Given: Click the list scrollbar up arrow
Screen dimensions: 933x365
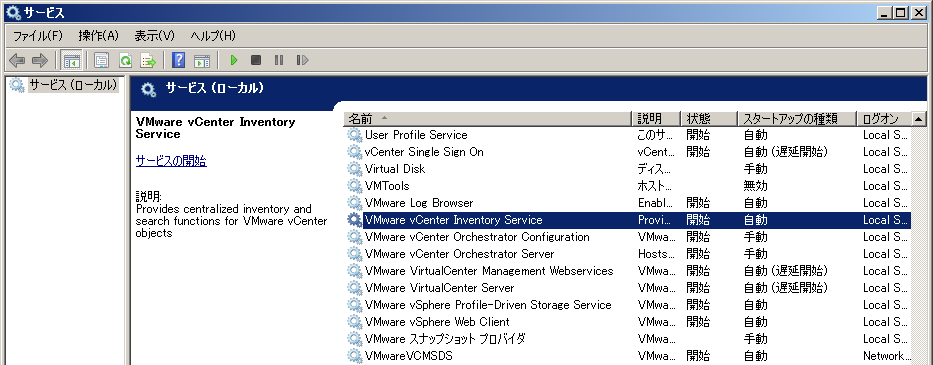Looking at the screenshot, I should click(919, 119).
